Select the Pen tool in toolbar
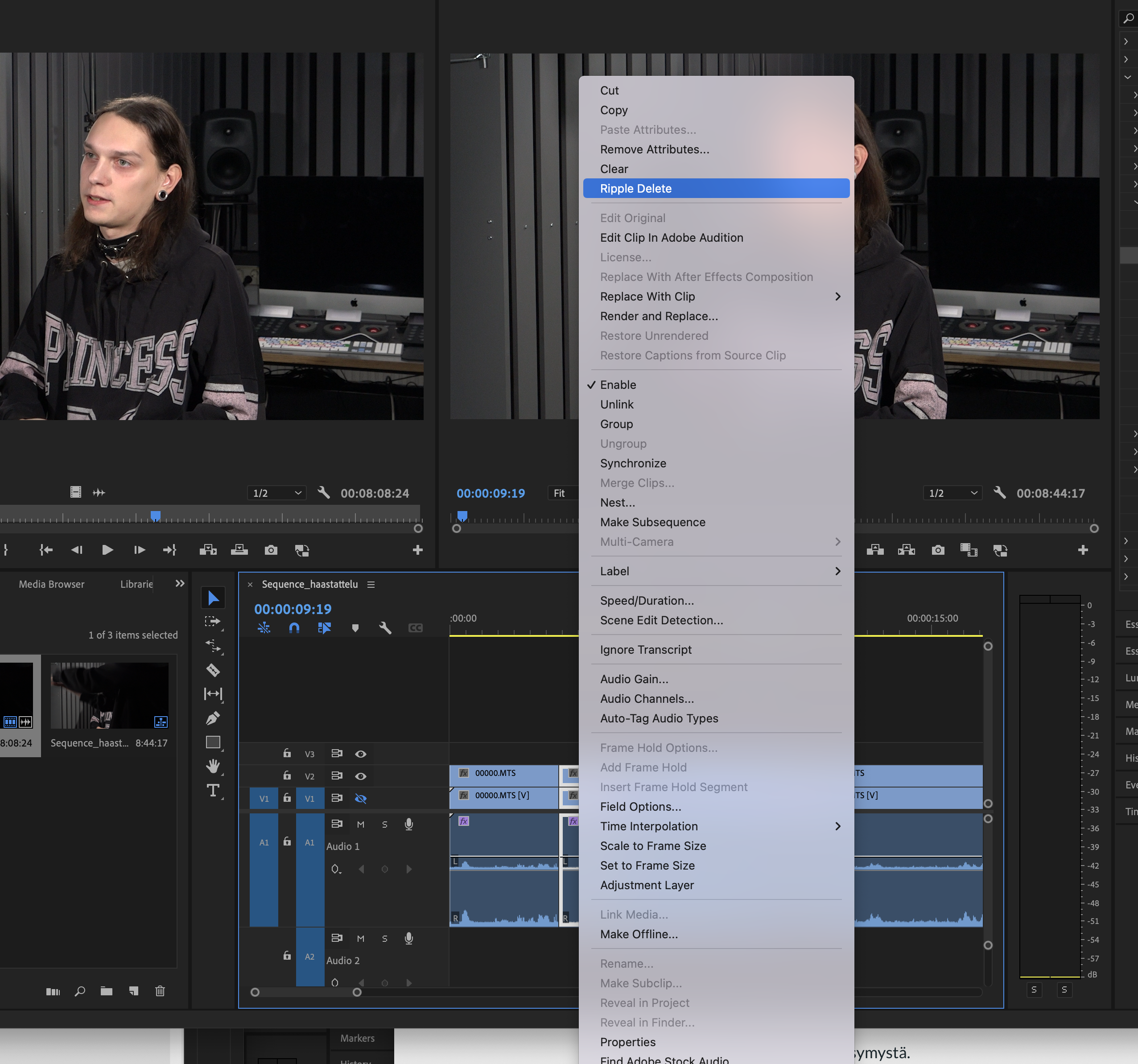The image size is (1138, 1064). pyautogui.click(x=213, y=718)
